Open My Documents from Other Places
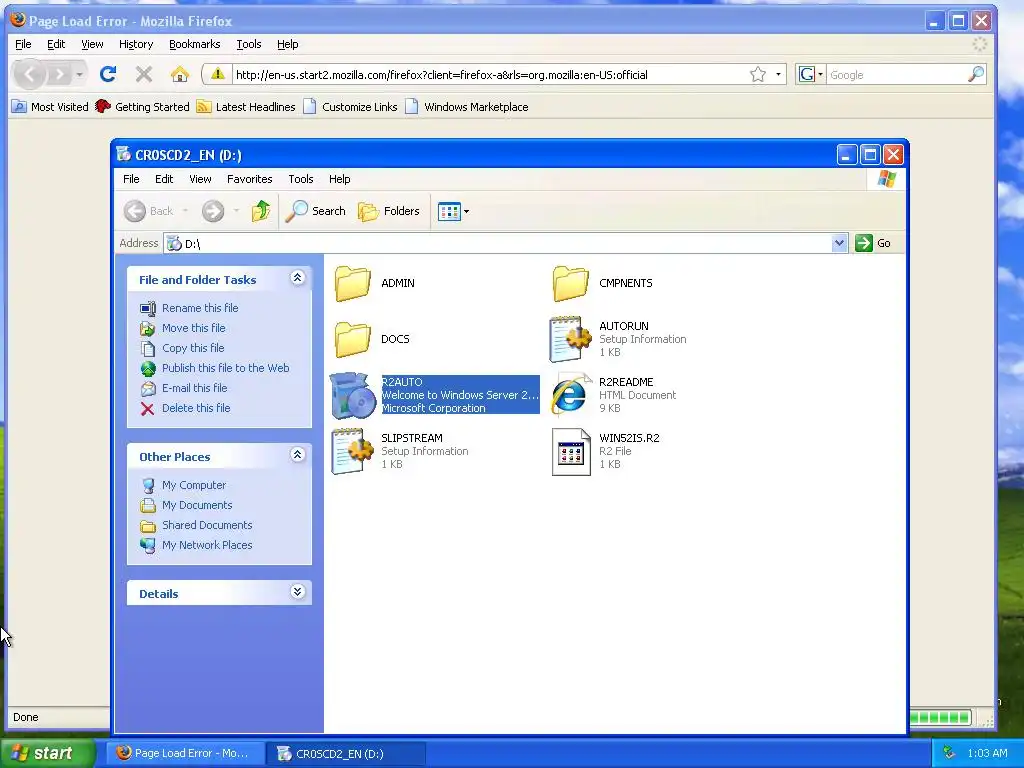 197,505
